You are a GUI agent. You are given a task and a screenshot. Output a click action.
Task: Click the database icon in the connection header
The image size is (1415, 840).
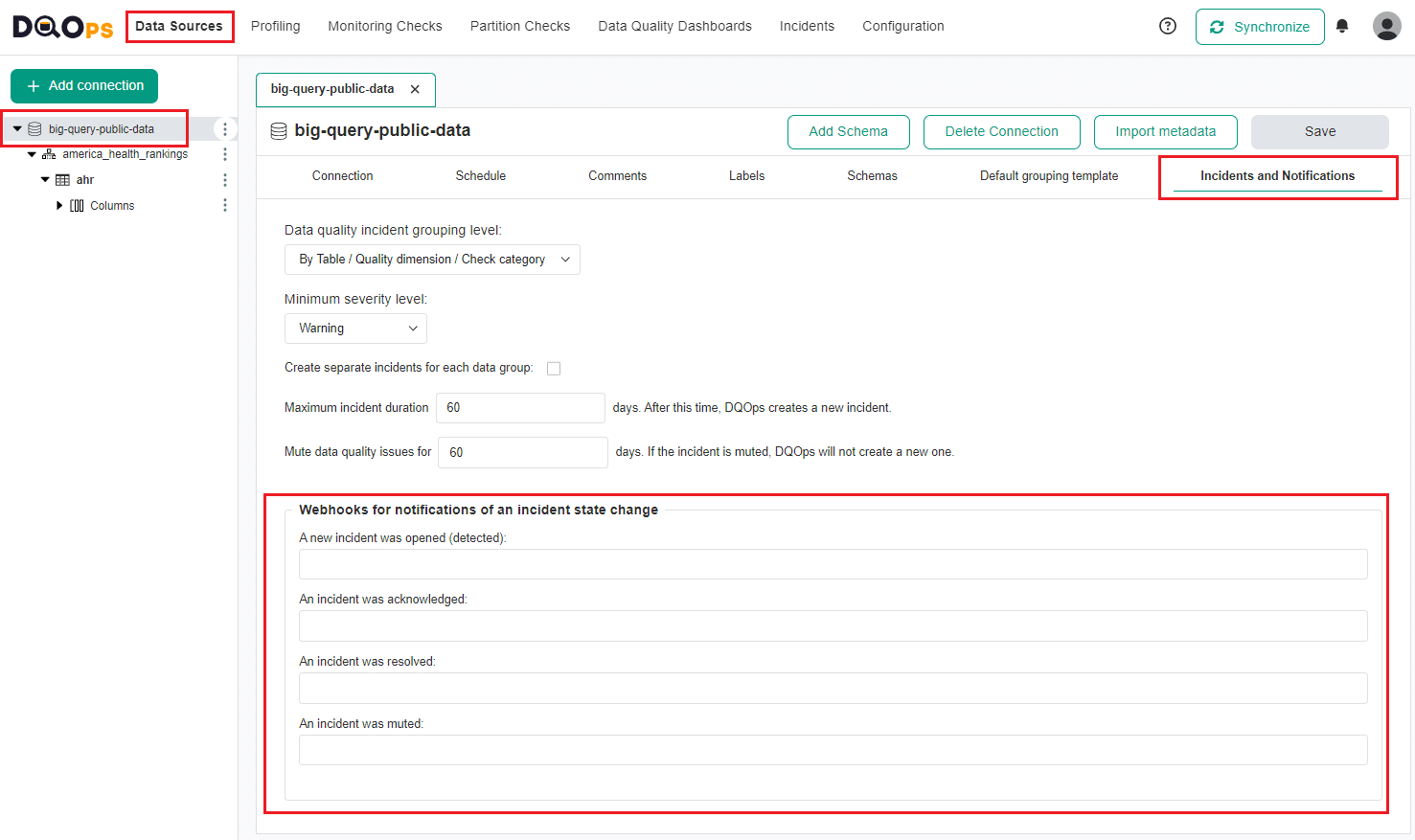coord(278,131)
